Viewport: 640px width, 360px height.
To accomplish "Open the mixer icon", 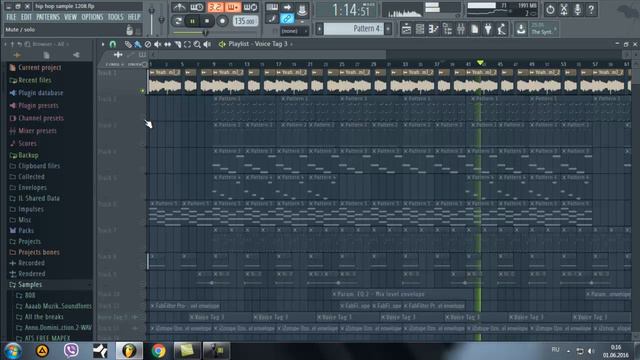I will click(461, 29).
